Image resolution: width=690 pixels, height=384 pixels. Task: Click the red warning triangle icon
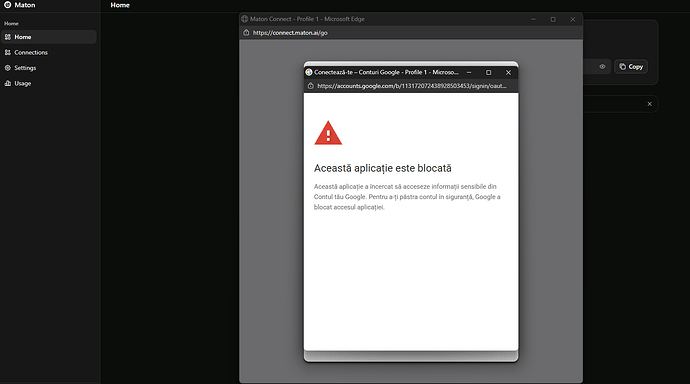[x=328, y=133]
